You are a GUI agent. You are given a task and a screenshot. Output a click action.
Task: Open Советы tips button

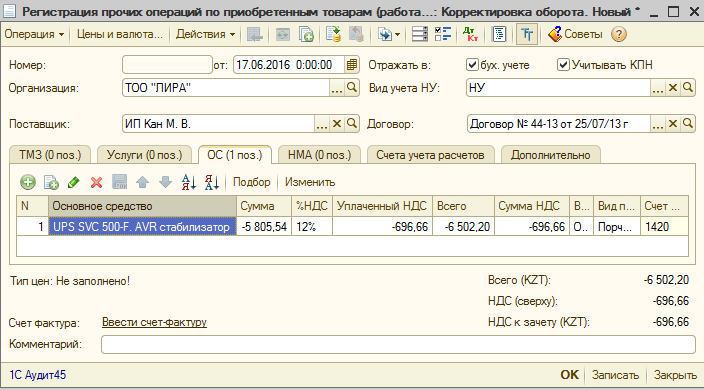point(576,34)
